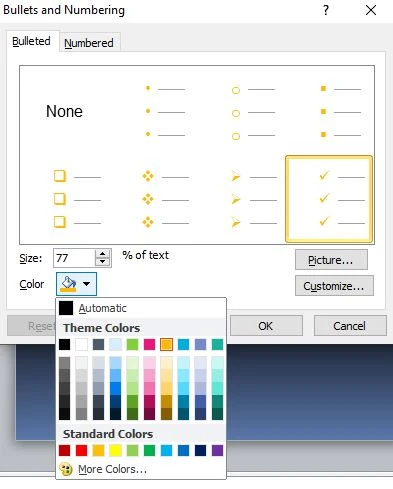393x489 pixels.
Task: Click the Customize... button
Action: pos(334,286)
